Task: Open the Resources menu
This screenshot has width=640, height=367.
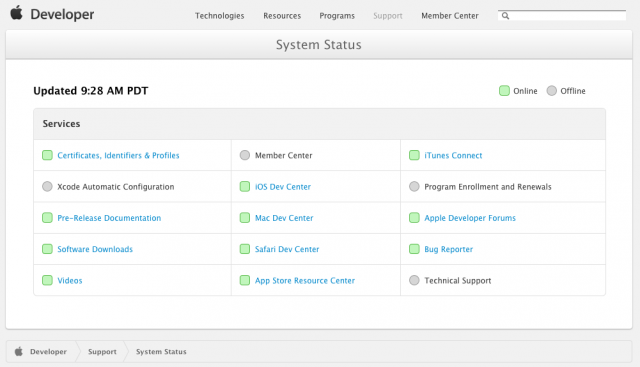Action: tap(282, 16)
